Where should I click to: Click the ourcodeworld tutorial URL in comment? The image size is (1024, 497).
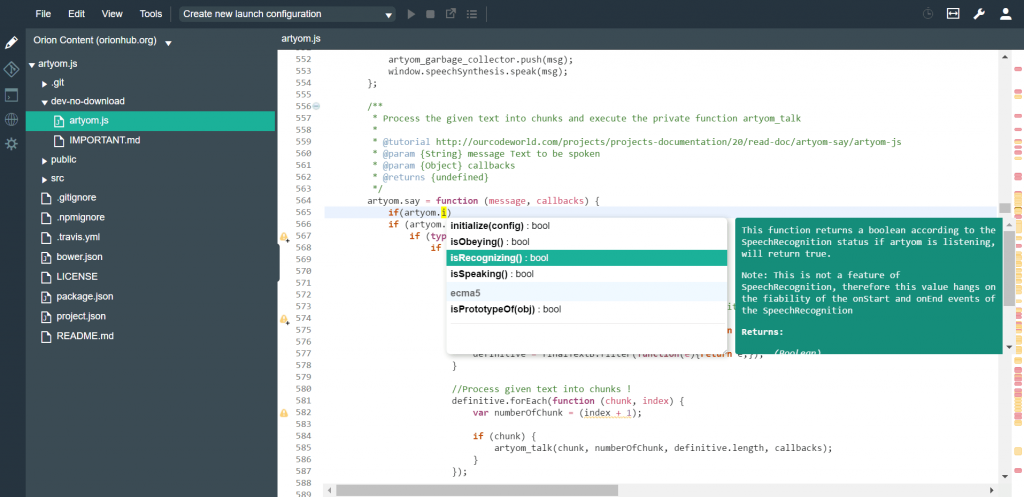click(x=668, y=142)
